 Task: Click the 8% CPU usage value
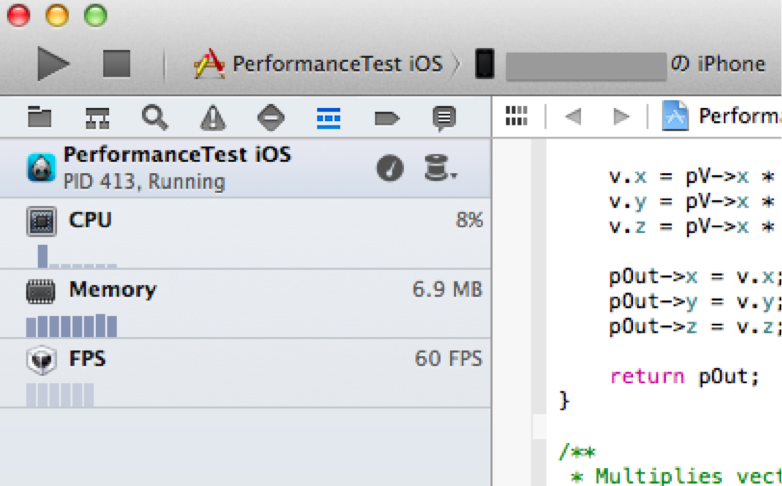tap(469, 220)
